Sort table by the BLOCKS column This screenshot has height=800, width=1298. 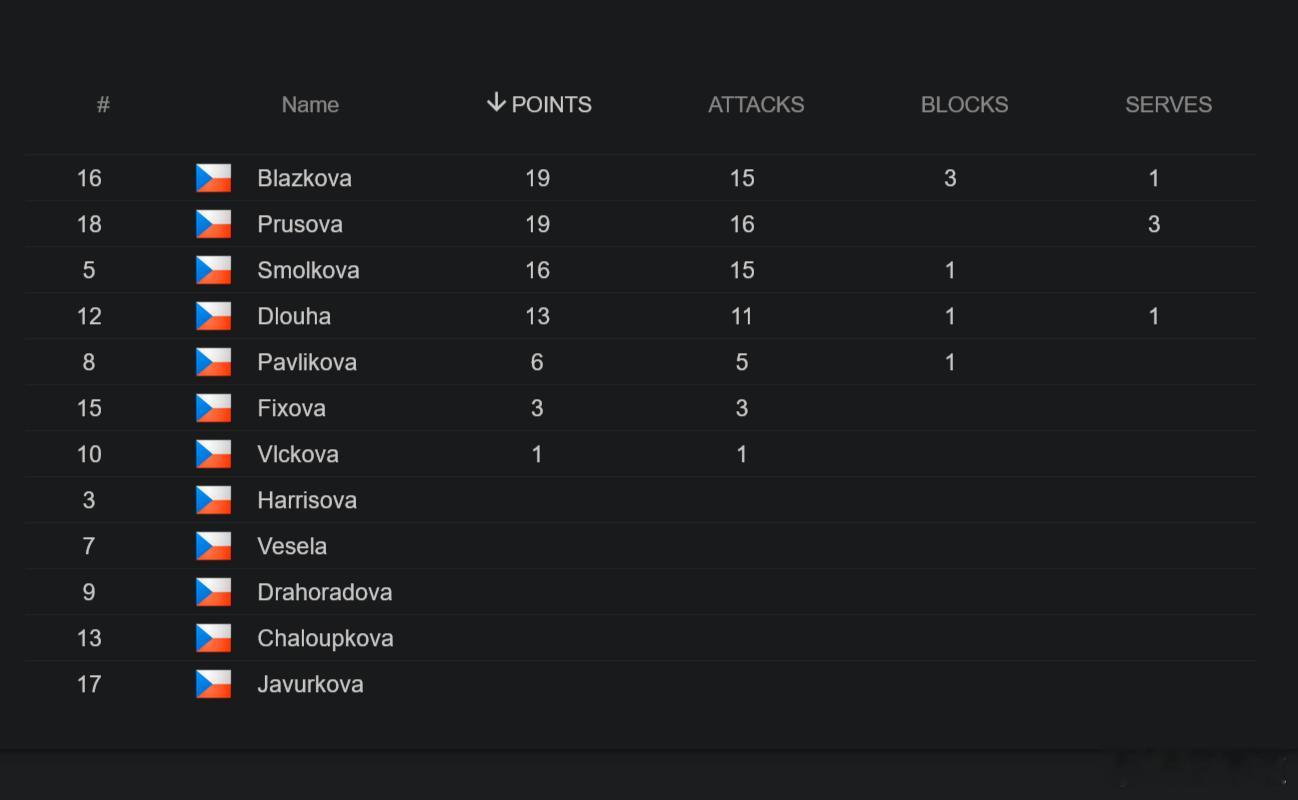coord(964,105)
